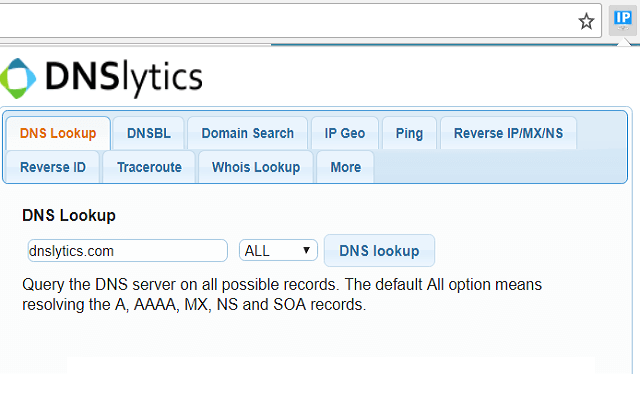Expand the ALL record type dropdown
This screenshot has height=400, width=640.
coord(278,250)
